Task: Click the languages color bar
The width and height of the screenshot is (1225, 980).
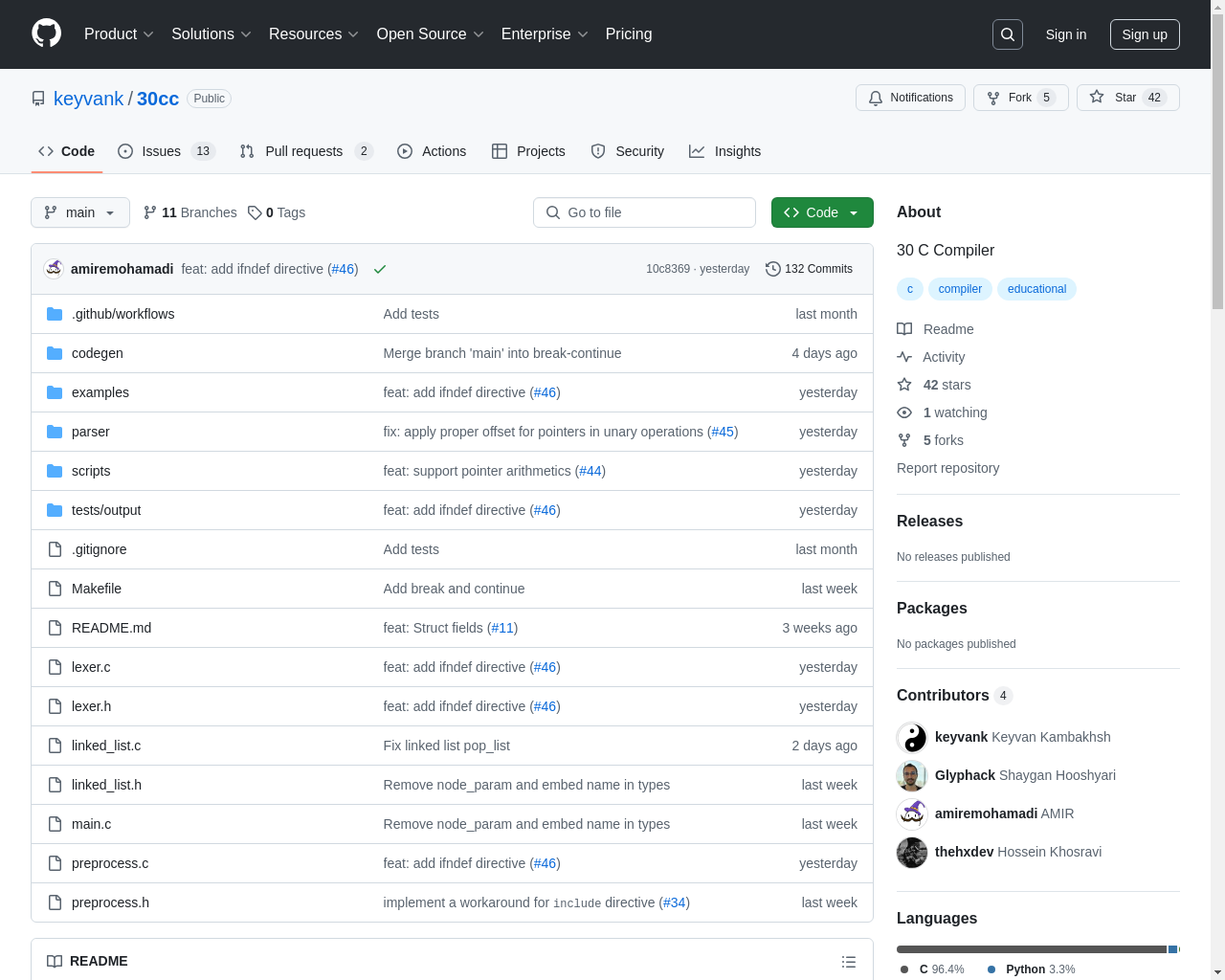Action: (1037, 949)
